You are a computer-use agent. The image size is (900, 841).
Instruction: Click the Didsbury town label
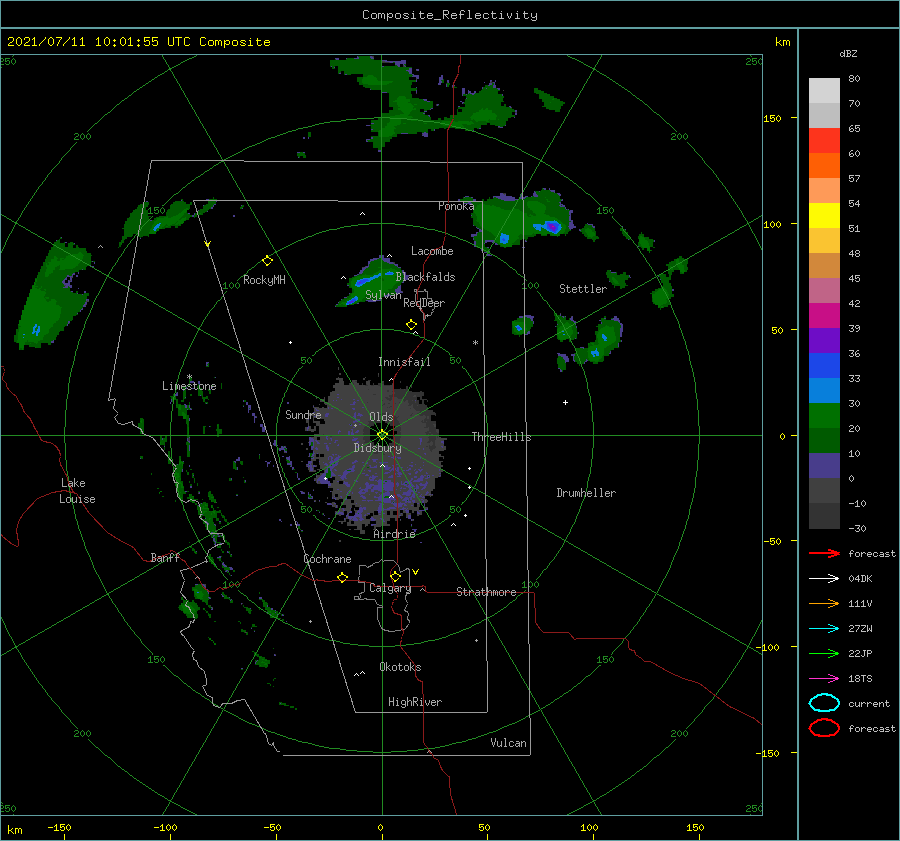click(x=377, y=448)
